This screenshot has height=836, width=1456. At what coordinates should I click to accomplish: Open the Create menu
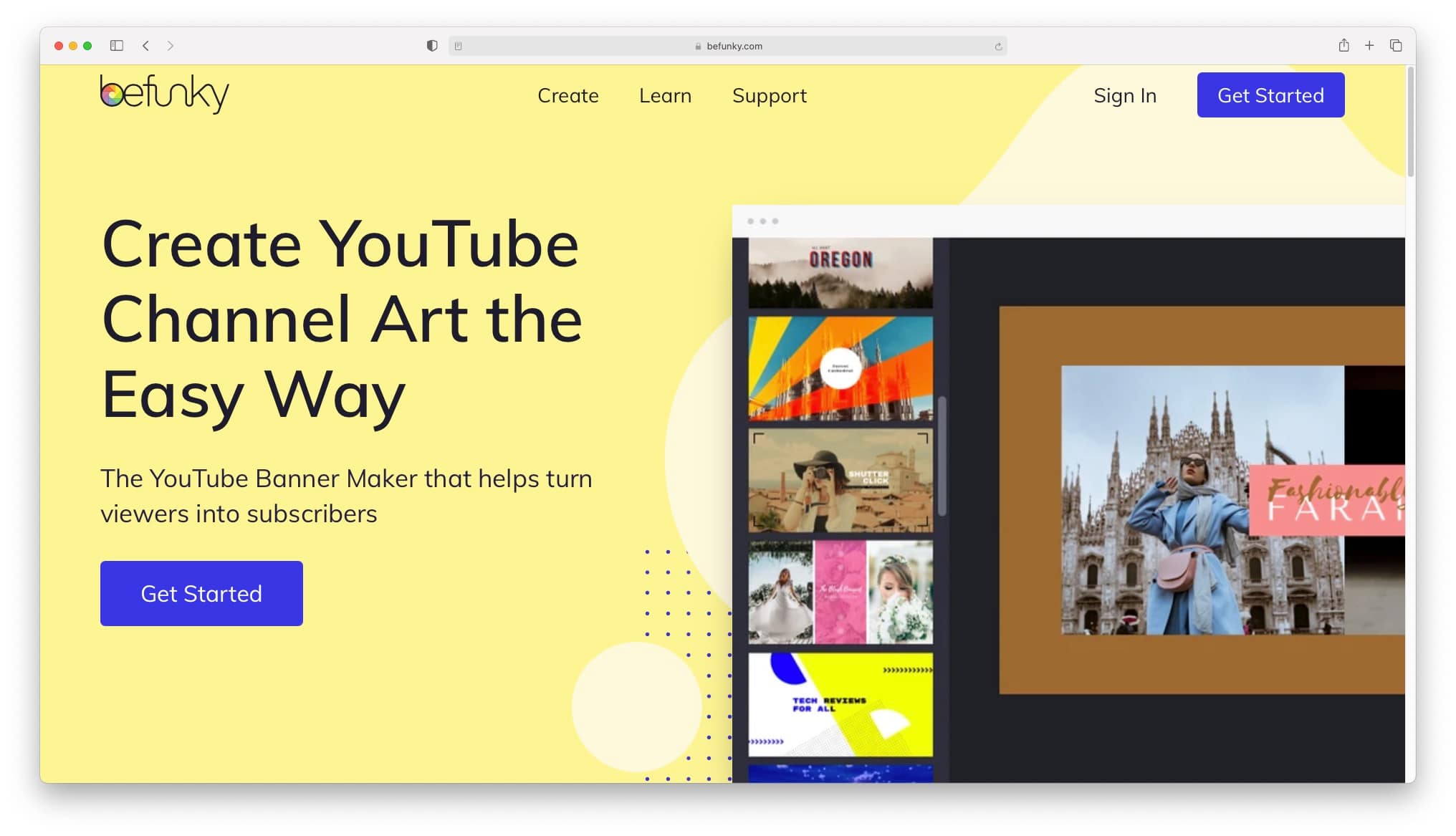coord(567,95)
